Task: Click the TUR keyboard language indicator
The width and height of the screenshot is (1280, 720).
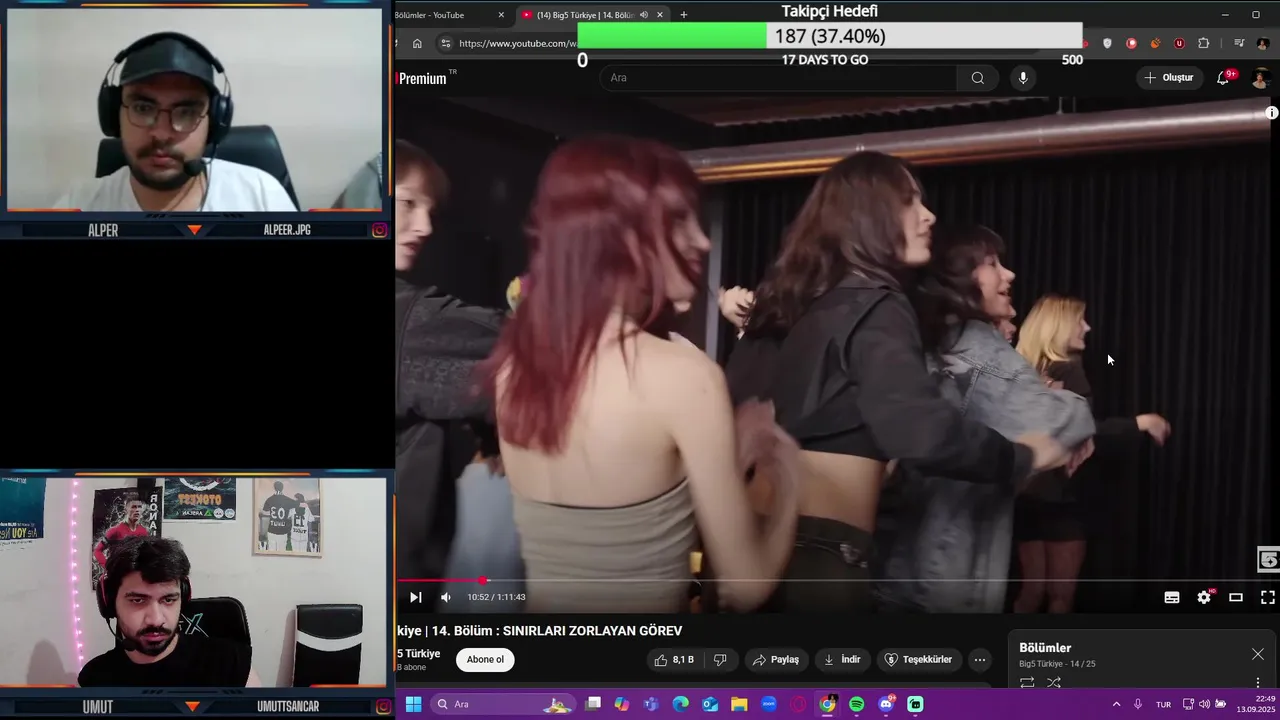Action: click(x=1163, y=704)
